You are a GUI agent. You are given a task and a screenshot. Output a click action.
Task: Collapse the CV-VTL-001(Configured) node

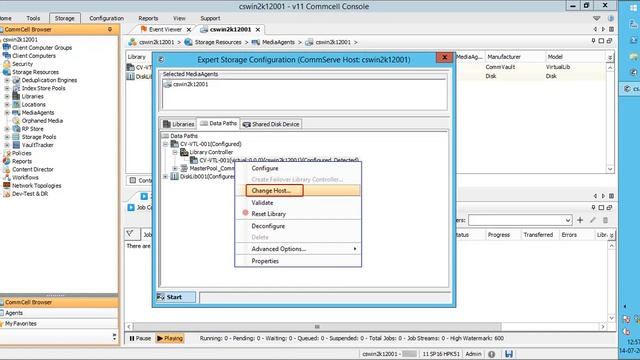pos(165,144)
